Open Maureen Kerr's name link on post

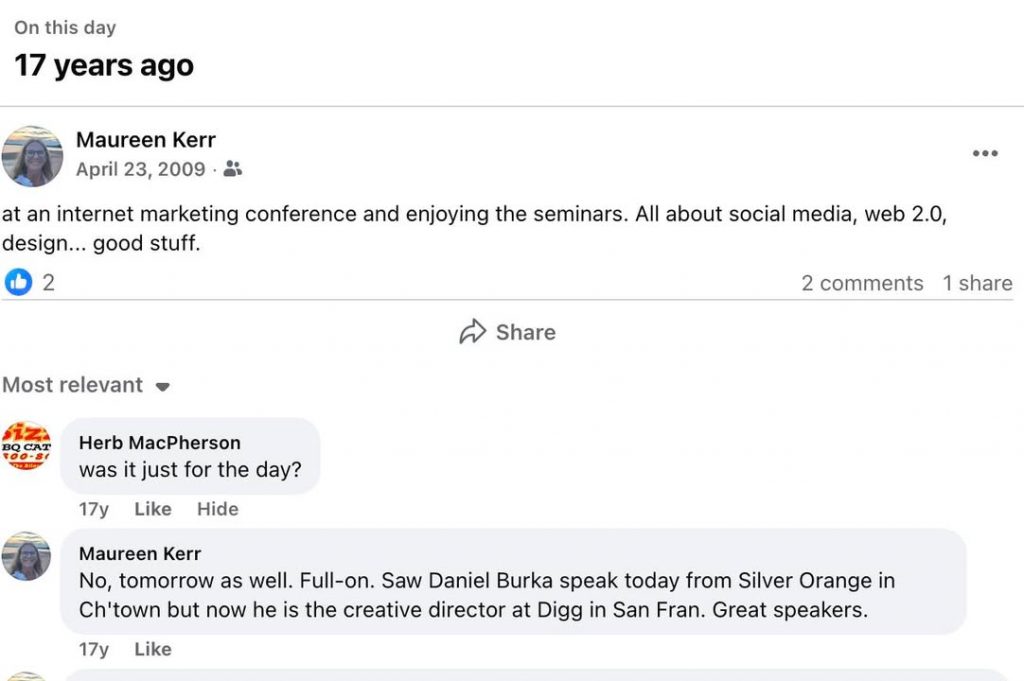pyautogui.click(x=145, y=140)
